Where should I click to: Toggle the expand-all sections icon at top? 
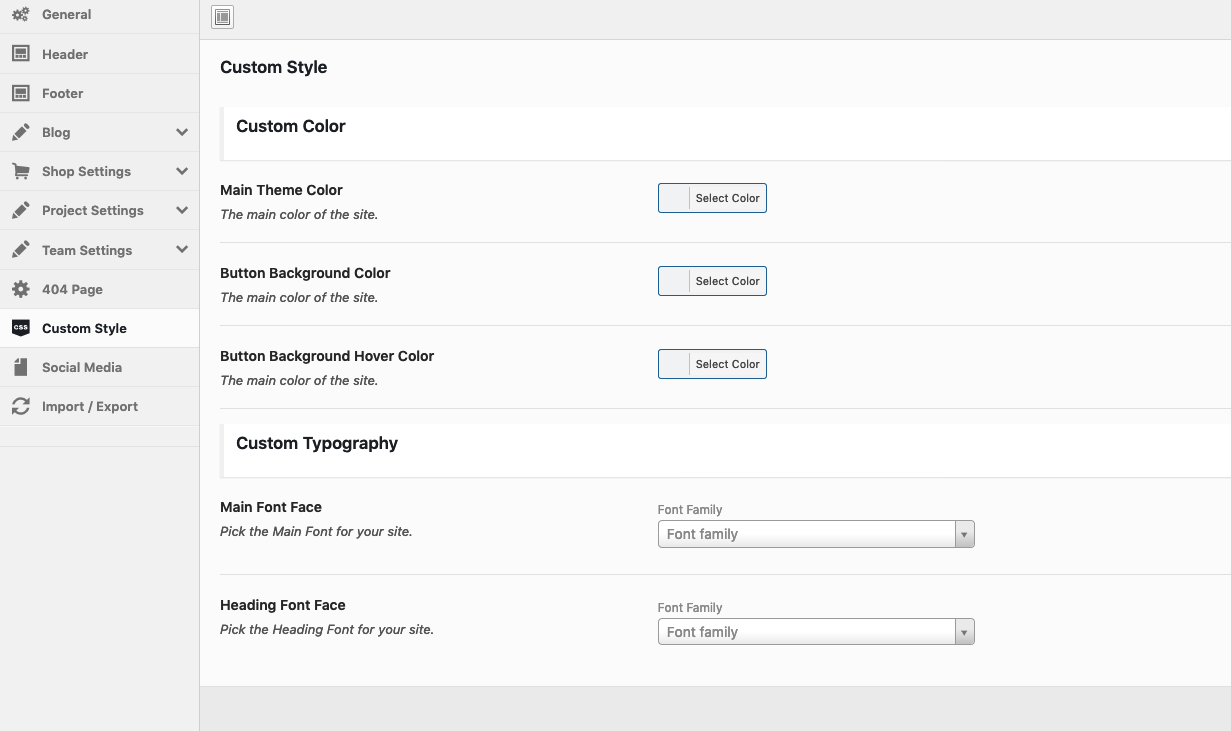[222, 16]
